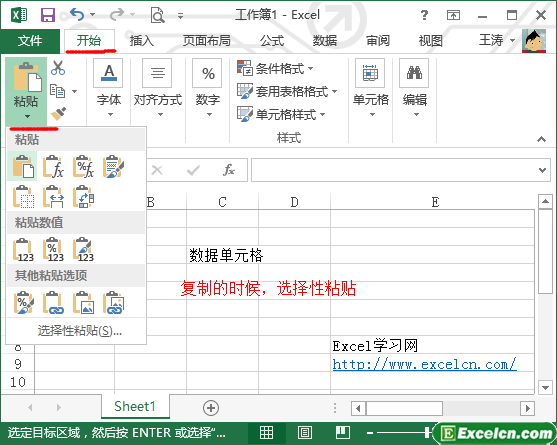This screenshot has width=557, height=445.
Task: Open the Copy dropdown arrow
Action: tap(75, 91)
